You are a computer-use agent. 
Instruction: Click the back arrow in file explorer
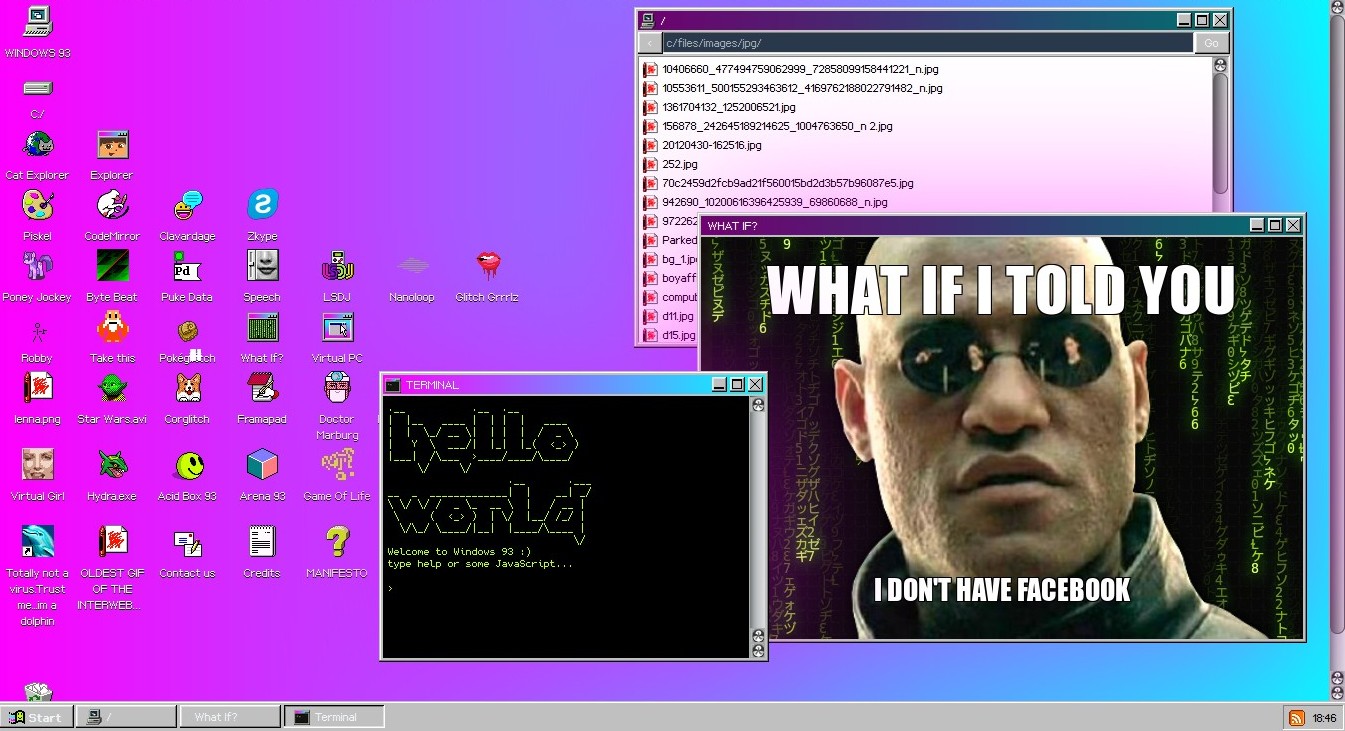click(650, 43)
